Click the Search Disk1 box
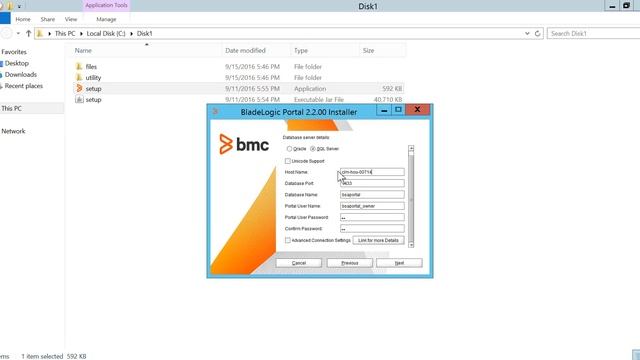 (594, 33)
